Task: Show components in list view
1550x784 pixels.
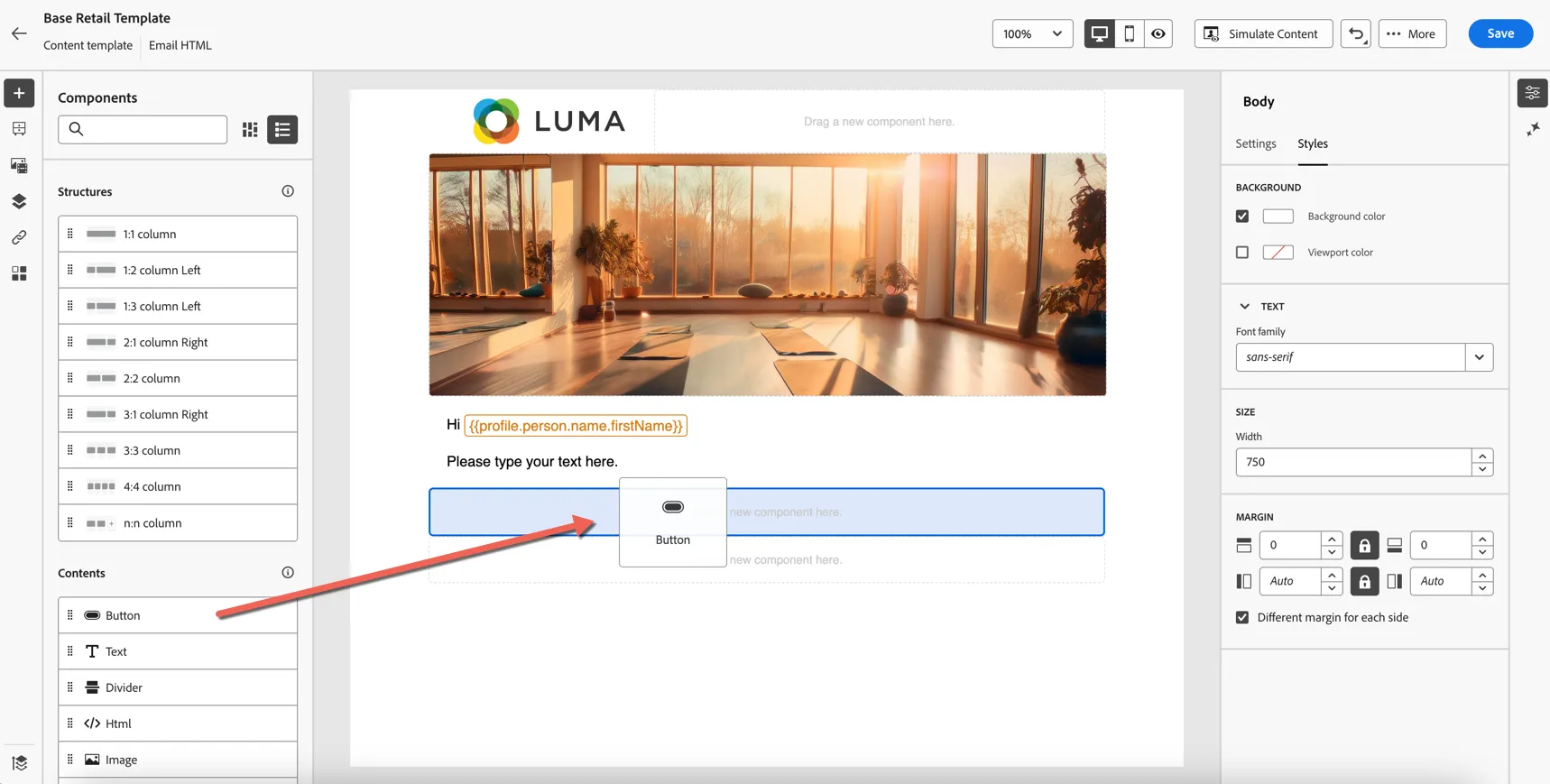Action: (282, 130)
